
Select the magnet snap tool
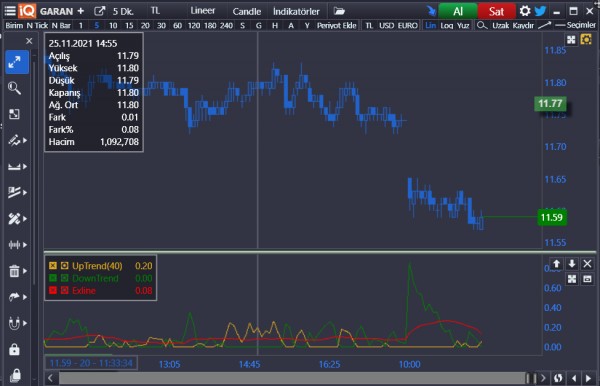[x=15, y=323]
